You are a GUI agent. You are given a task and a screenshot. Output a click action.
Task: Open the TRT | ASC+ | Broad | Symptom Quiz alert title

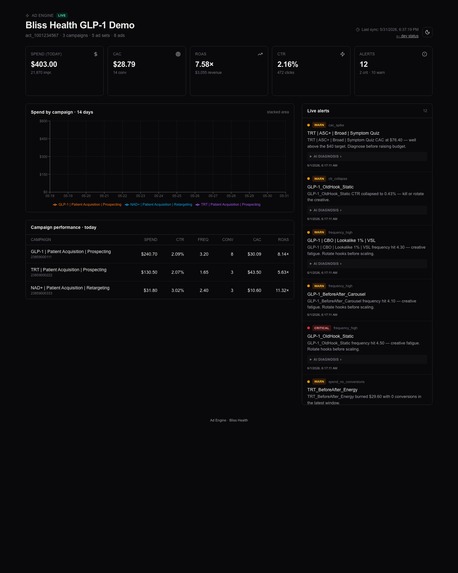point(343,133)
